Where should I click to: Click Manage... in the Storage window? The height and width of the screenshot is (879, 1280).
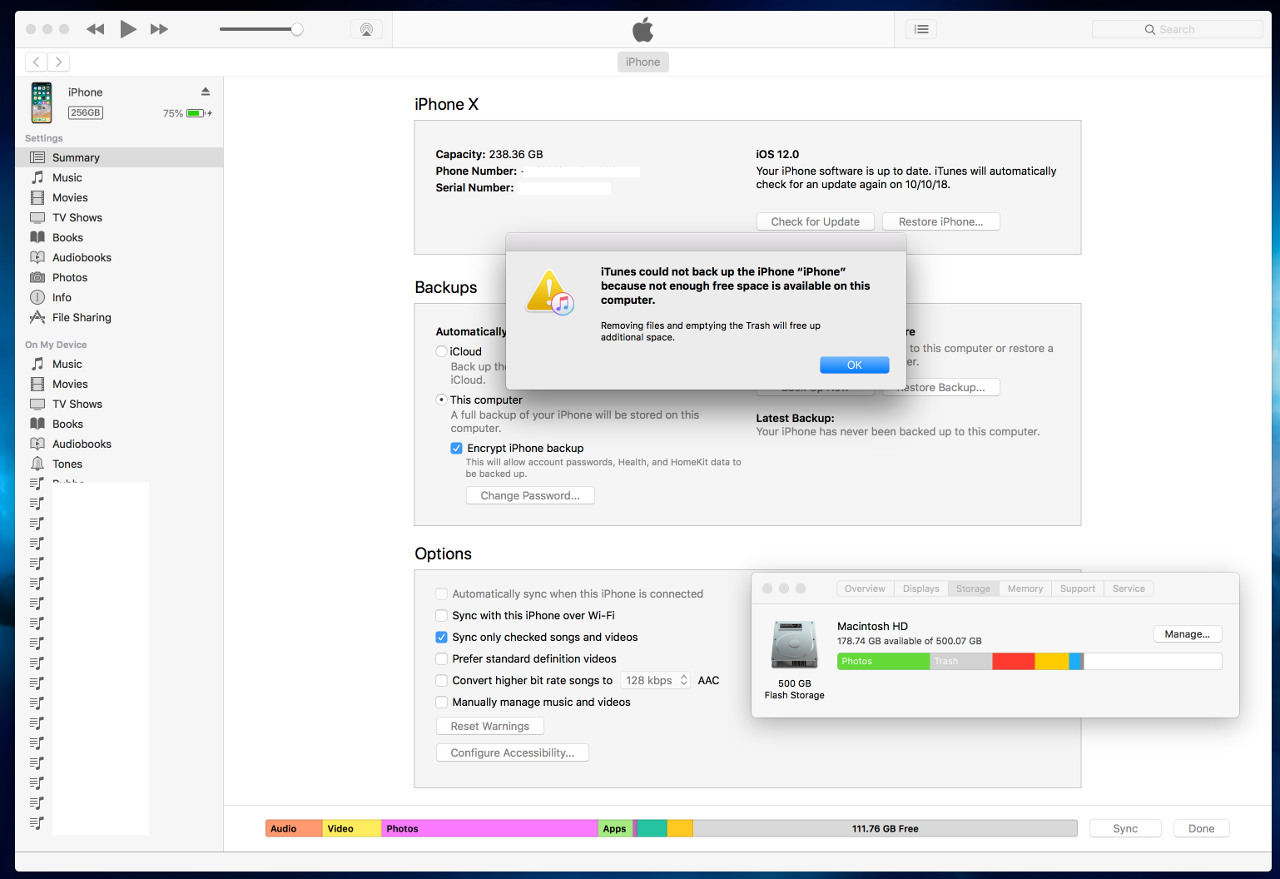click(1187, 634)
